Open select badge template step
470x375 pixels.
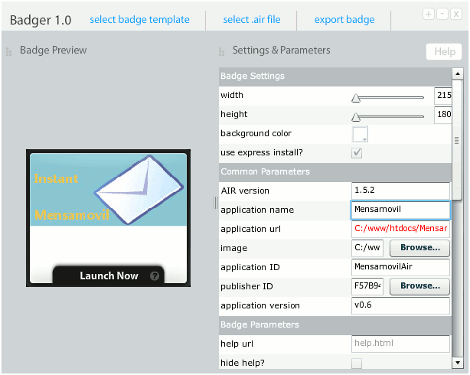coord(139,20)
